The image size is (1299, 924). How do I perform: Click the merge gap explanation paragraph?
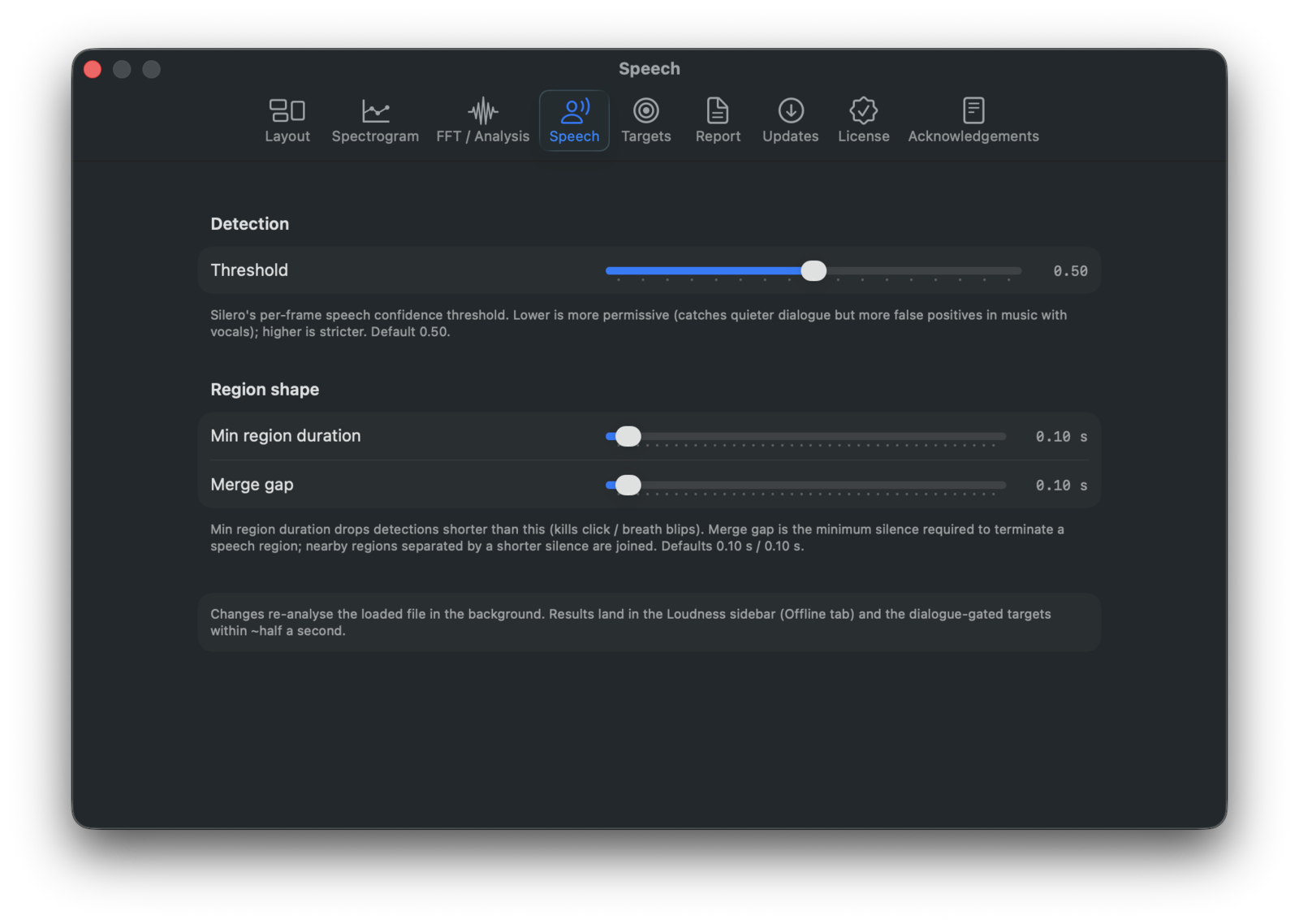(637, 538)
